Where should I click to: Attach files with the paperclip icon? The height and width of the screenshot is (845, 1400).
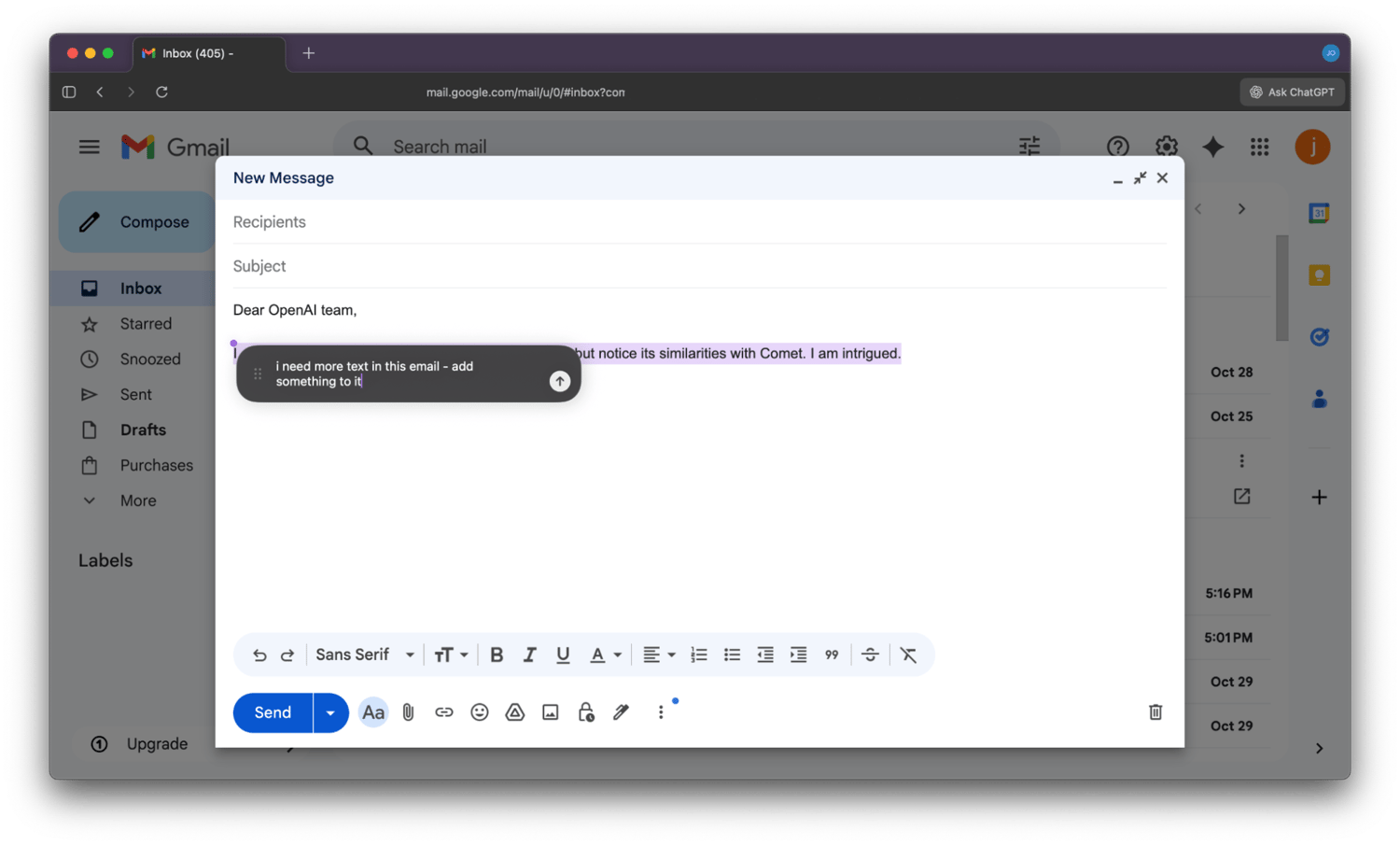pos(409,712)
